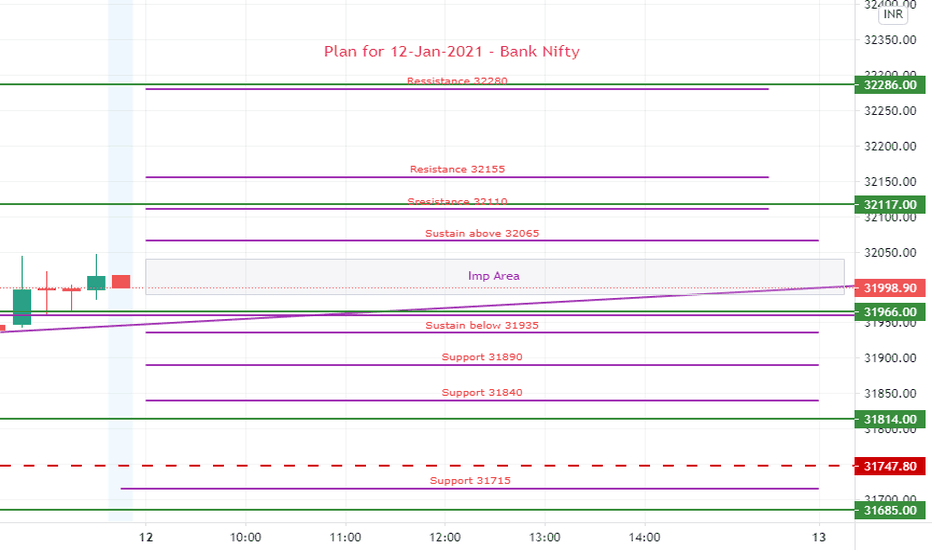
Task: Click the date 13 on time axis
Action: pos(819,538)
